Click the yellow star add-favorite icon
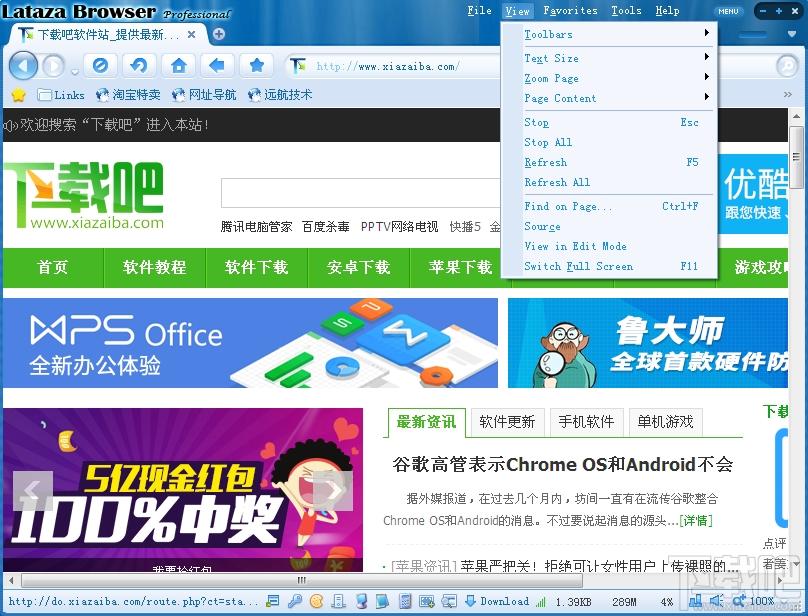Viewport: 808px width, 616px height. 18,95
